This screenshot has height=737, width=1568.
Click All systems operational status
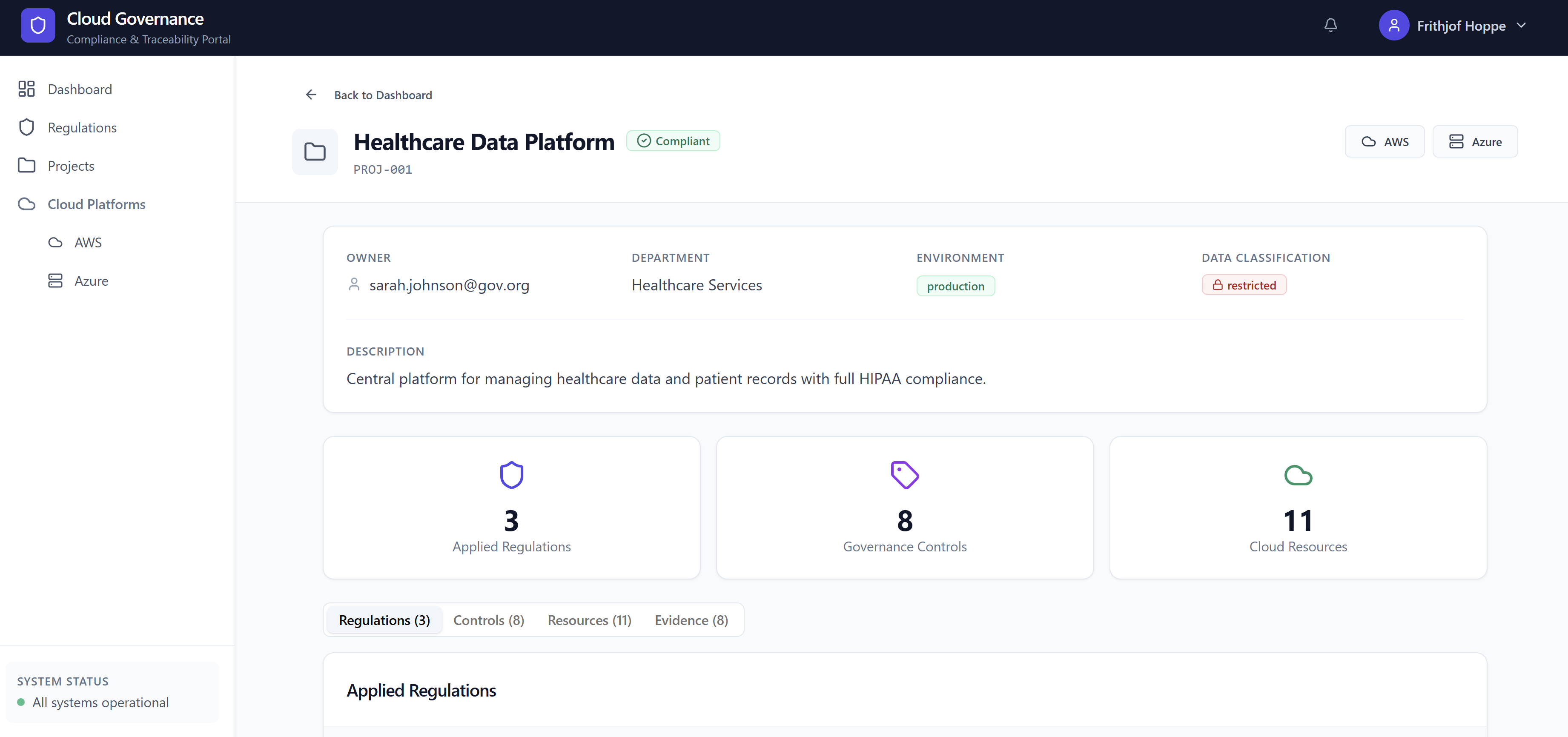pos(100,703)
